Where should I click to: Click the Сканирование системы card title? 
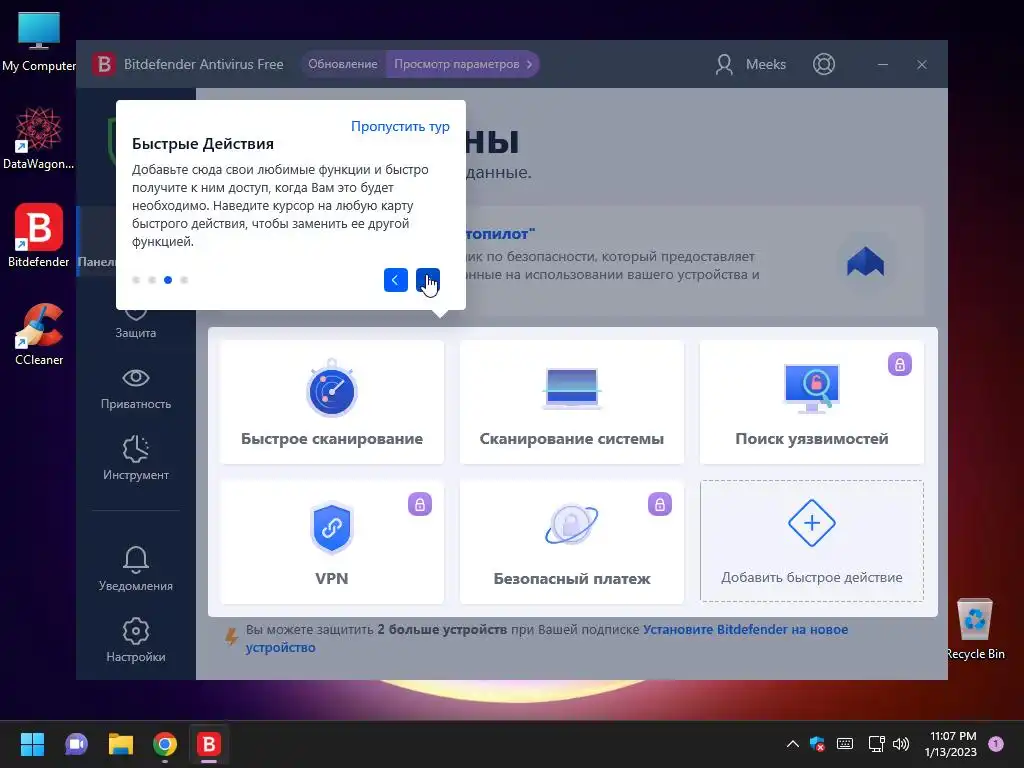[571, 439]
